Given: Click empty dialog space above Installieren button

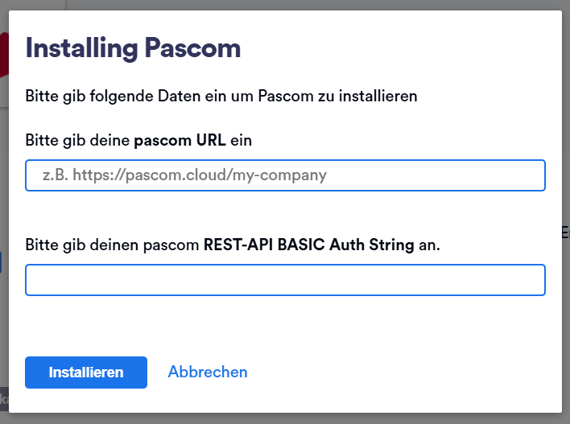Looking at the screenshot, I should (x=285, y=325).
